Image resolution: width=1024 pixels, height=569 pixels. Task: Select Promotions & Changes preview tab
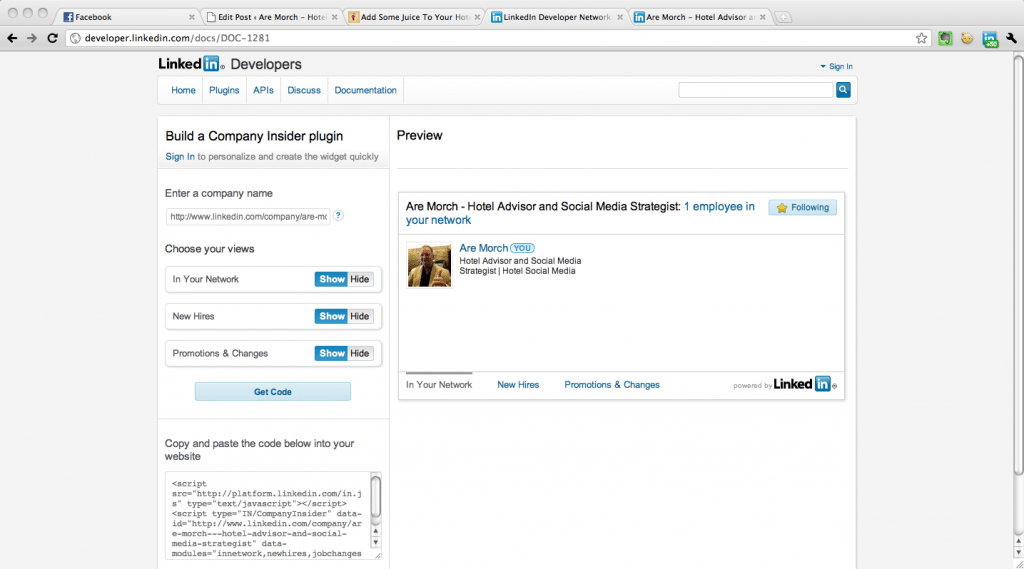(612, 385)
